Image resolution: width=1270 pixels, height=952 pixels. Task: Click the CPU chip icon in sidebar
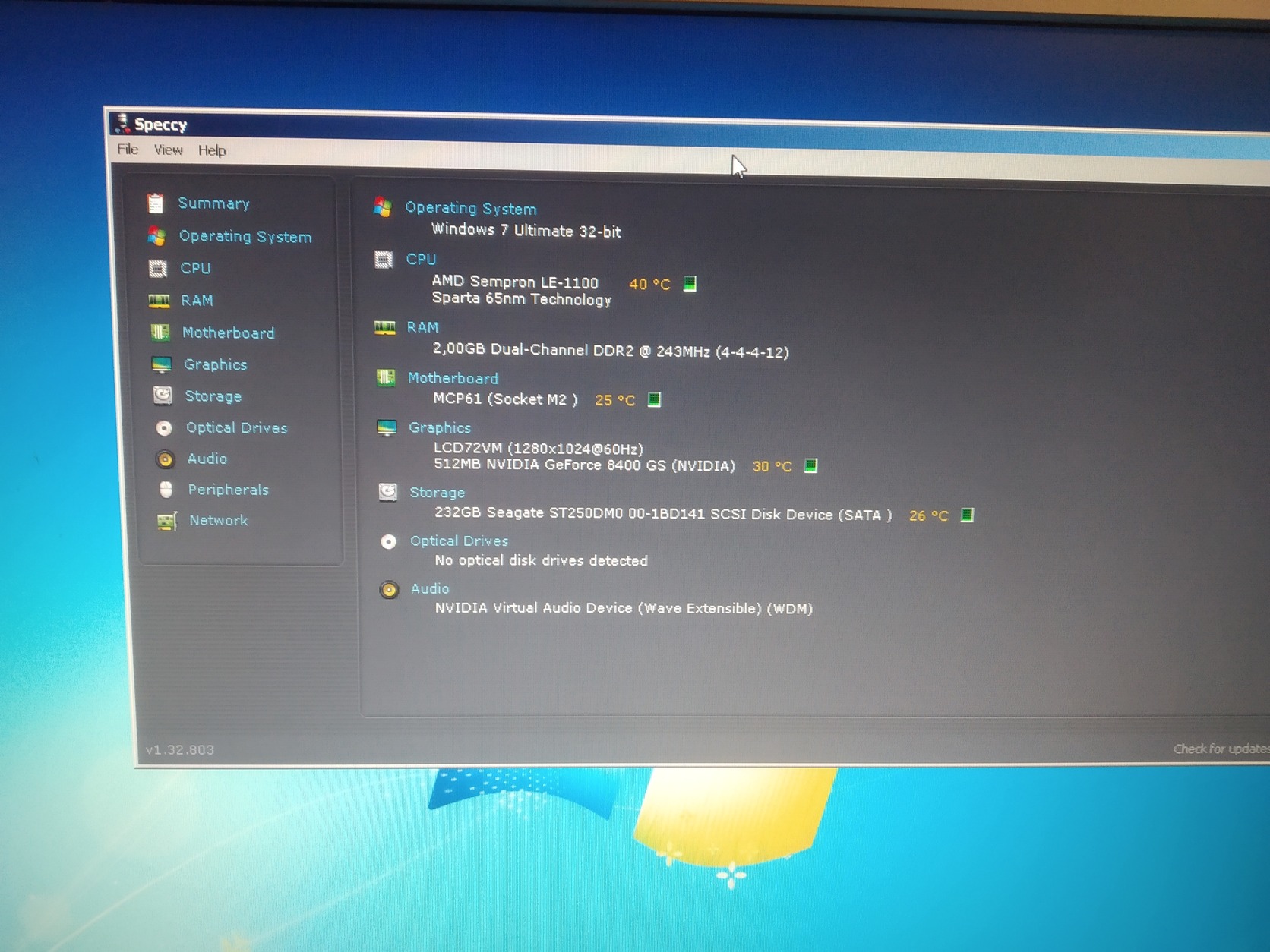point(158,268)
